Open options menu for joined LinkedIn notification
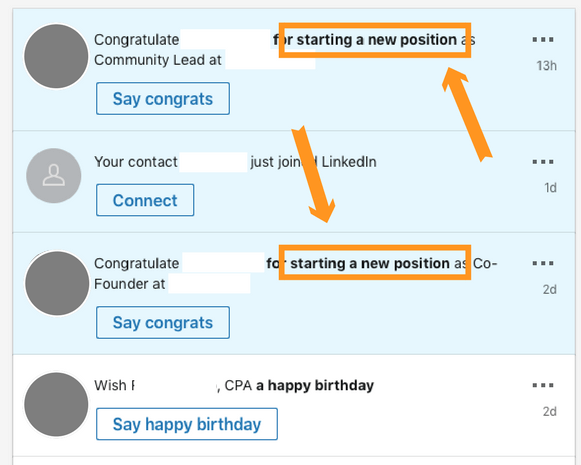Viewport: 581px width, 465px height. pos(543,162)
